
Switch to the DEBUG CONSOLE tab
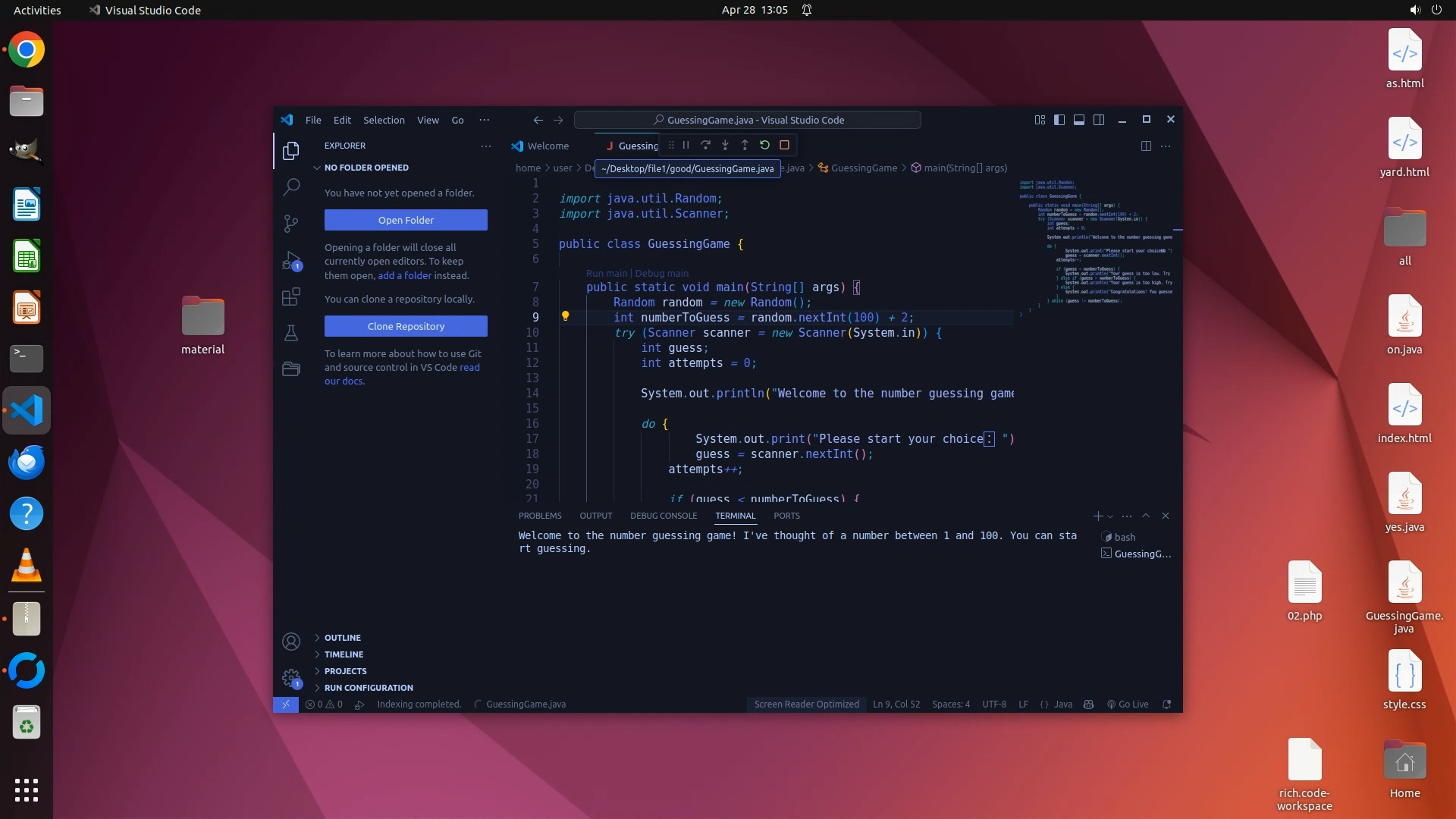click(663, 516)
